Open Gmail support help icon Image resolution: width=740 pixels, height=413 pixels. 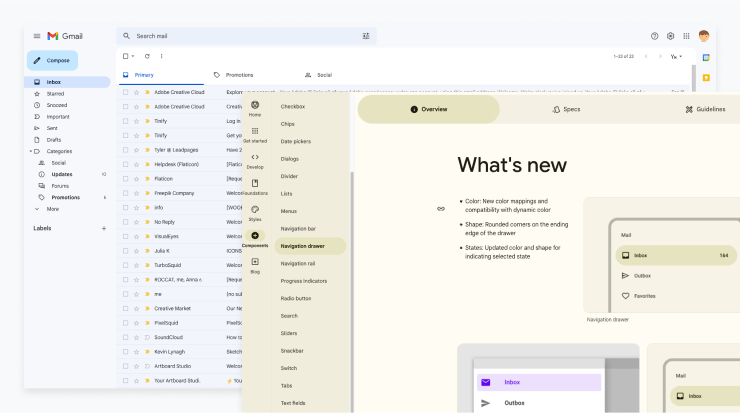[x=654, y=36]
